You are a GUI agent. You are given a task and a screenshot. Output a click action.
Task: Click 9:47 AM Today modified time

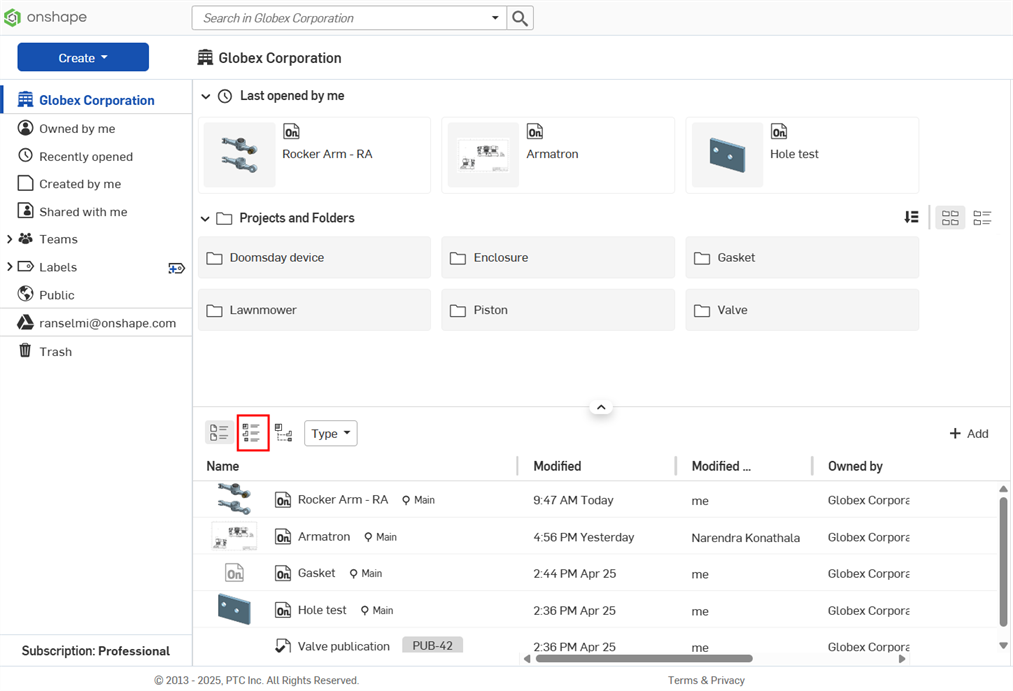(x=573, y=500)
